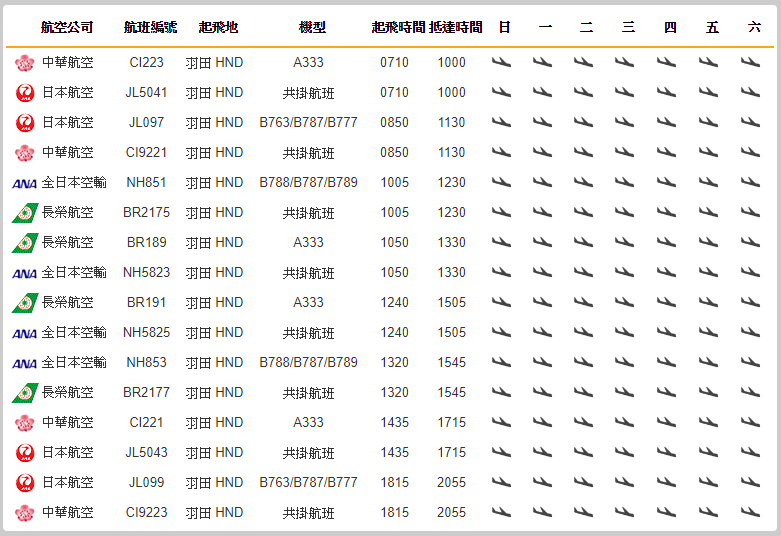Select flight number BR2177
The image size is (781, 536).
click(x=146, y=393)
